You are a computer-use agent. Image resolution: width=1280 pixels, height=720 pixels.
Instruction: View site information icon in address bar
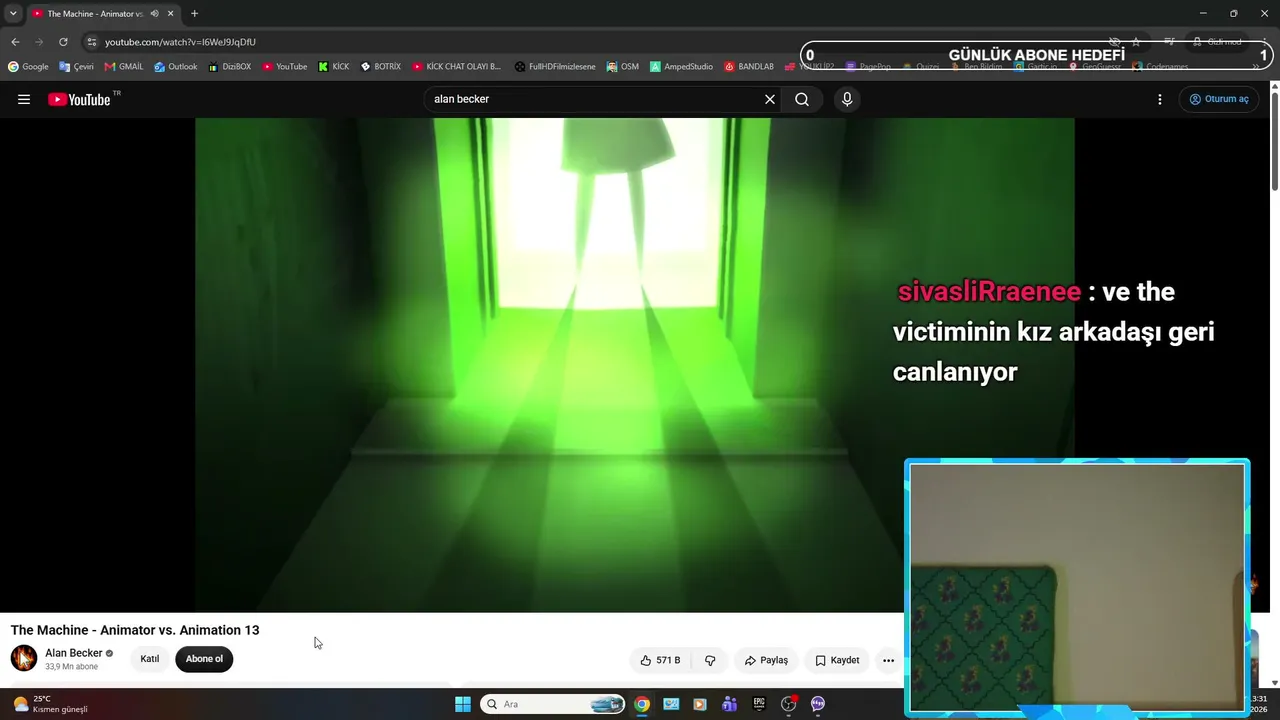[91, 42]
